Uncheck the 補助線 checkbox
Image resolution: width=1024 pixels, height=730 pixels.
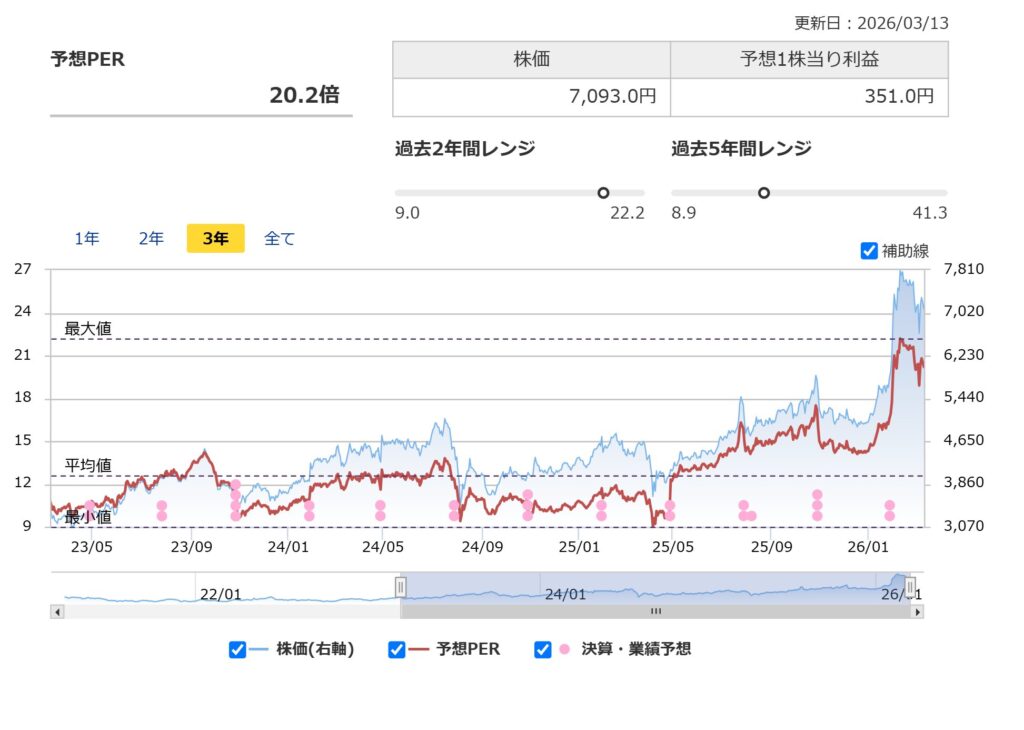(869, 250)
